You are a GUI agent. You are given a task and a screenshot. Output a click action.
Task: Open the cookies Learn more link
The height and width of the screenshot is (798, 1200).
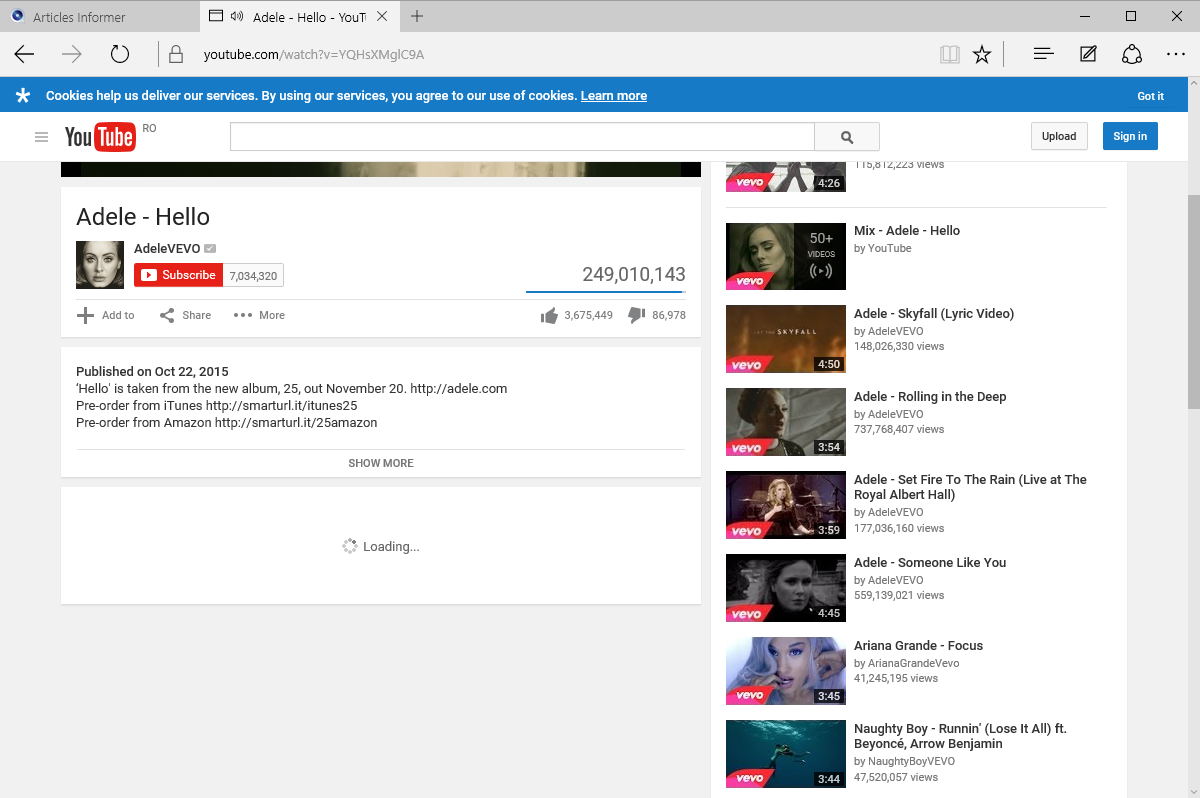tap(614, 96)
